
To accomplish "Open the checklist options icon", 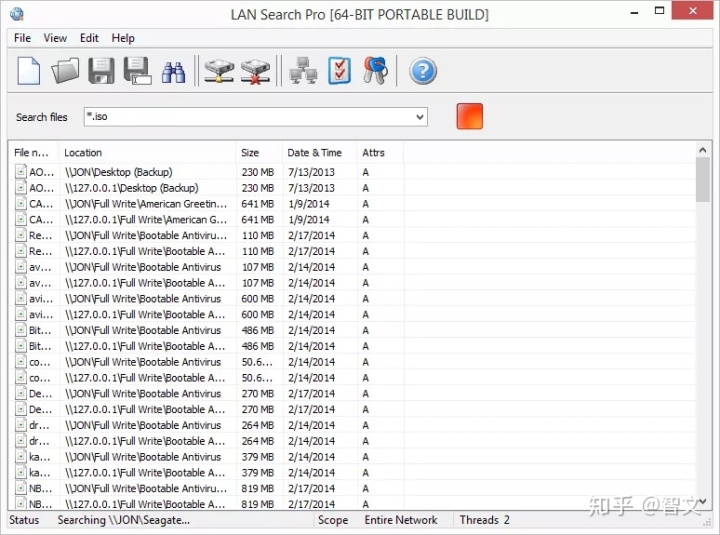I will tap(340, 71).
